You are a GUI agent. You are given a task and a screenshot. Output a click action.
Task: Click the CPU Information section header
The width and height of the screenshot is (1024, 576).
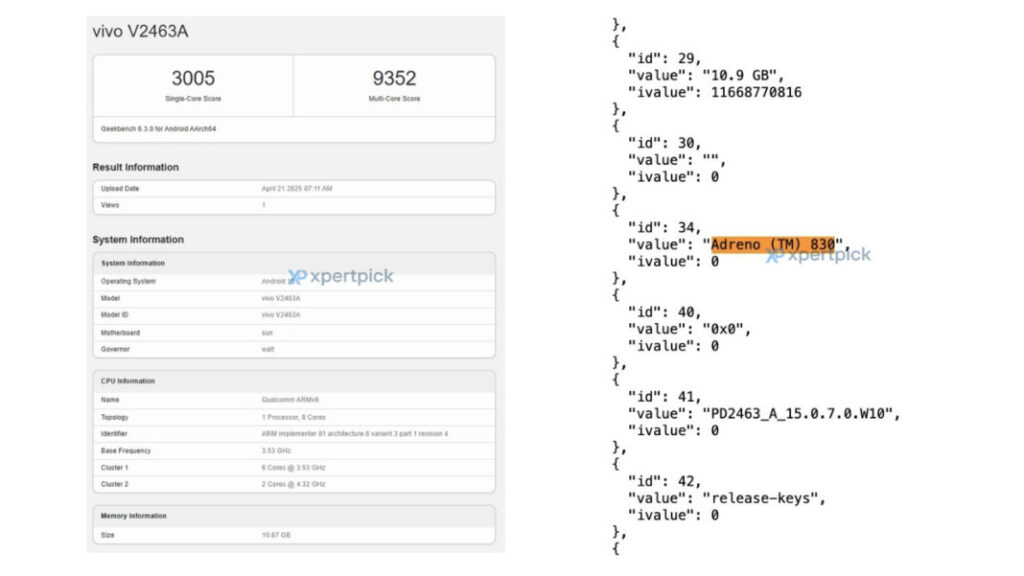[294, 381]
